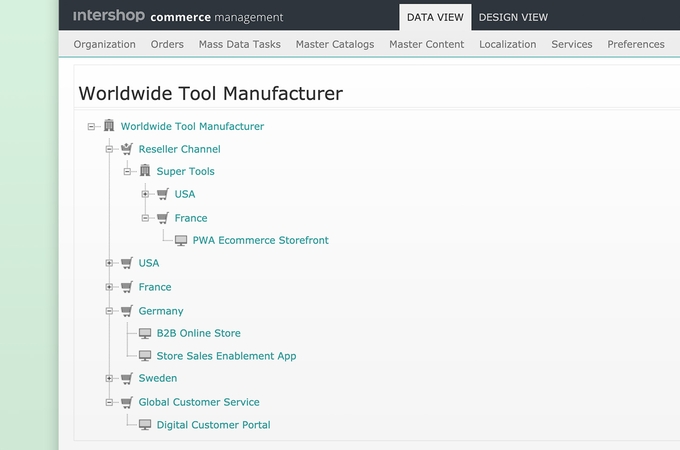This screenshot has height=450, width=680.
Task: Expand the top-level France channel
Action: (109, 287)
